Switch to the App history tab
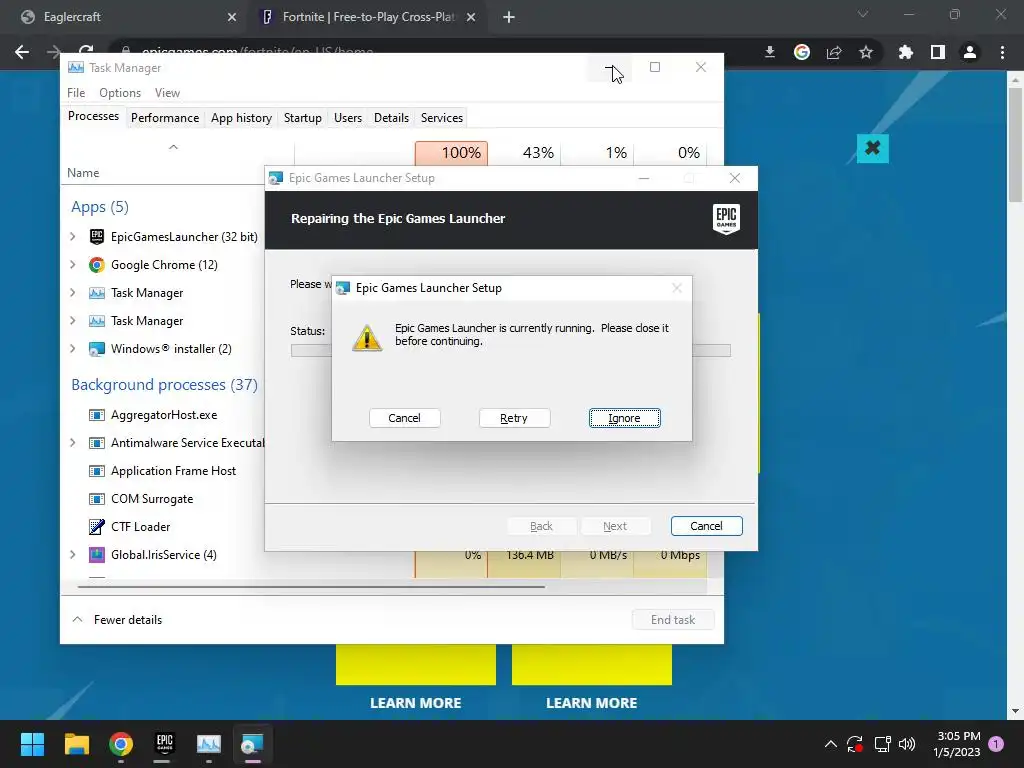 (241, 118)
